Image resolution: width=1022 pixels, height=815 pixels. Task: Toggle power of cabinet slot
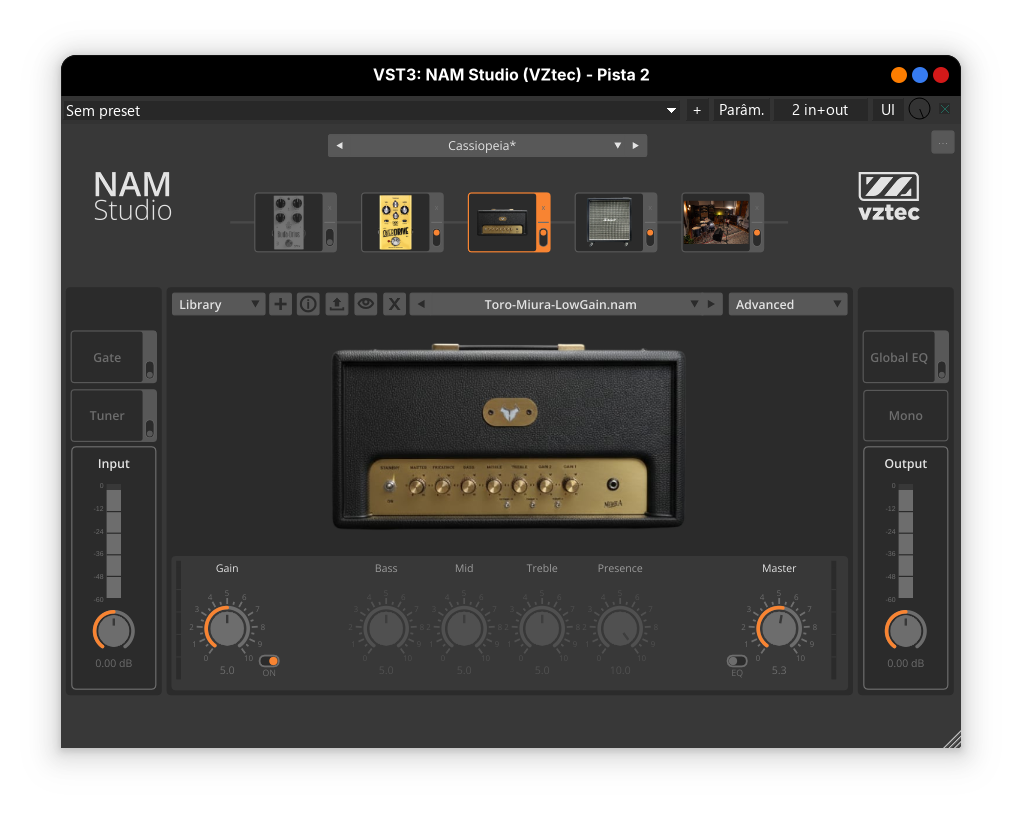[x=650, y=237]
